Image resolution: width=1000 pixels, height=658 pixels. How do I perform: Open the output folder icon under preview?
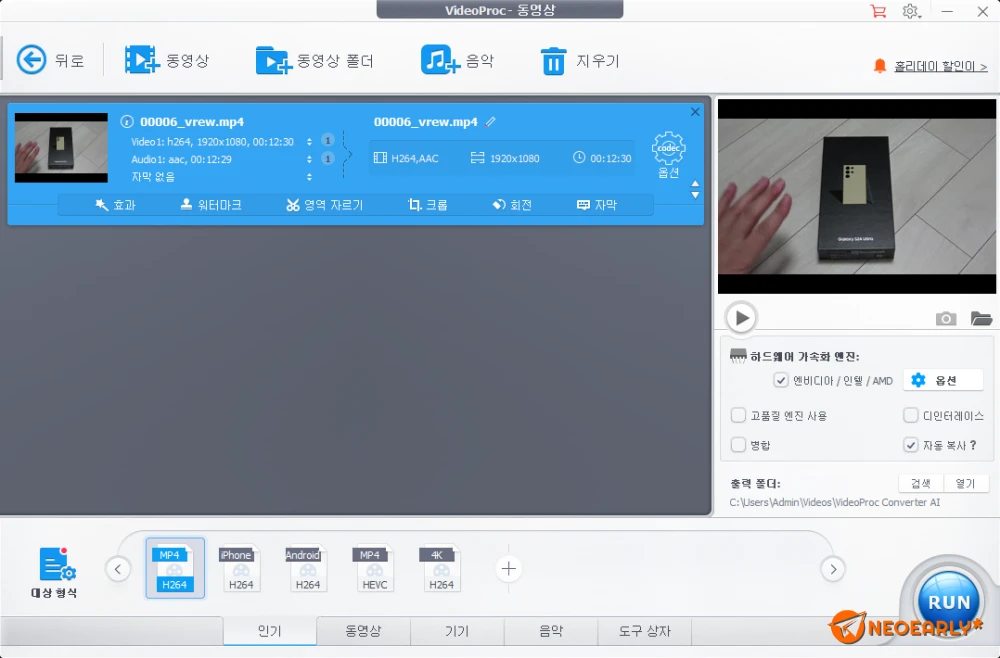[x=981, y=318]
